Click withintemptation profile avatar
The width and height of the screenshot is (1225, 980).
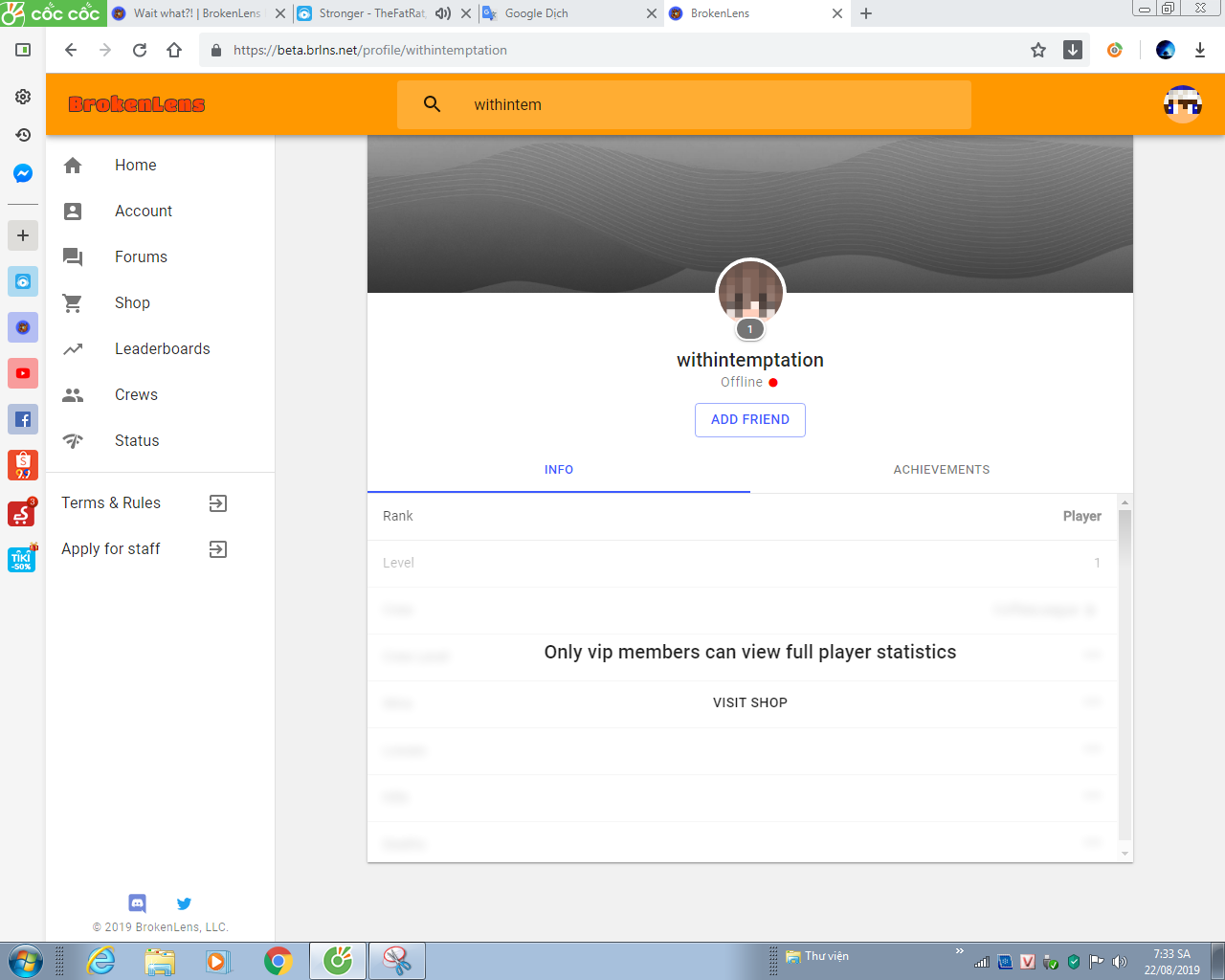[750, 293]
